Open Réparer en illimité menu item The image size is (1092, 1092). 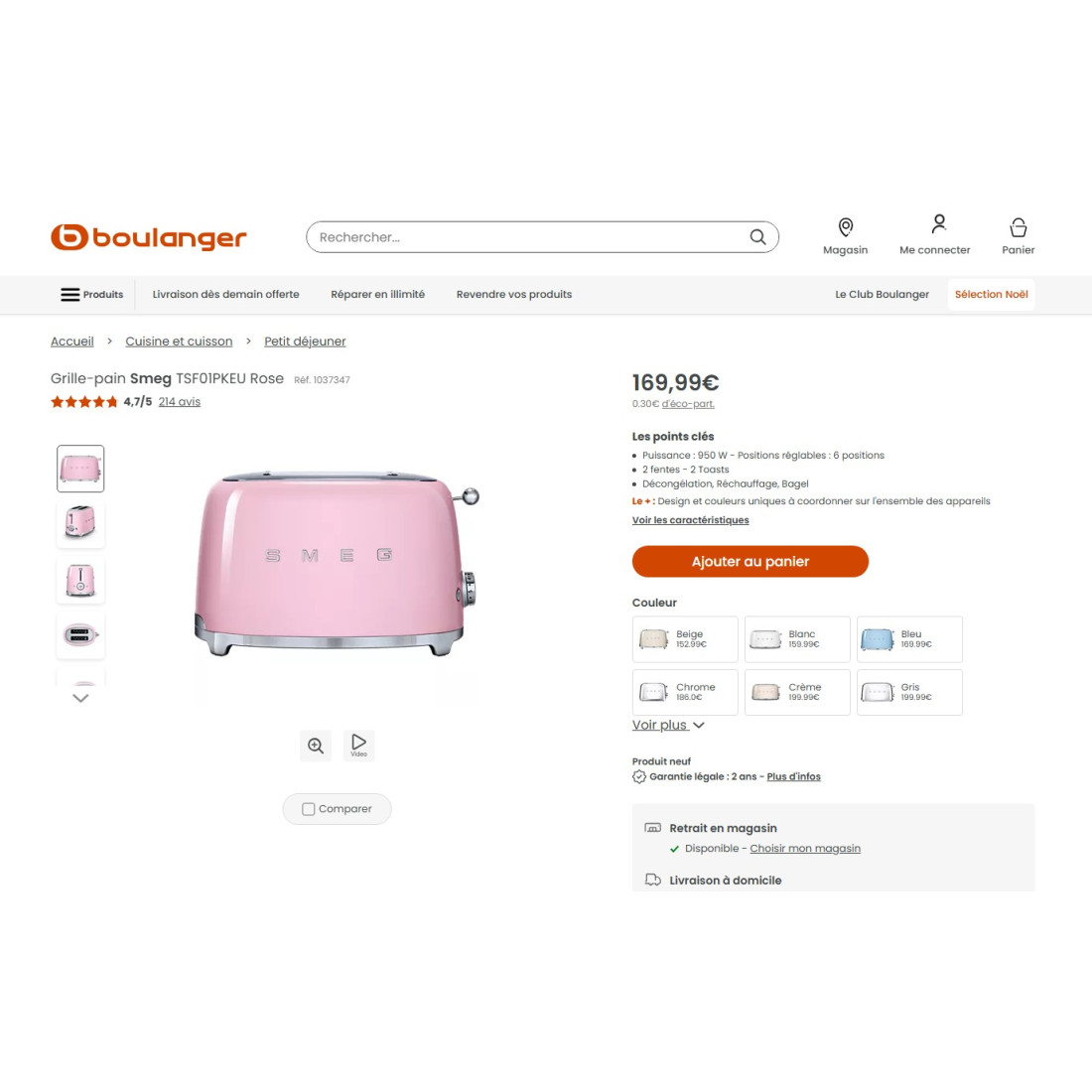tap(377, 295)
